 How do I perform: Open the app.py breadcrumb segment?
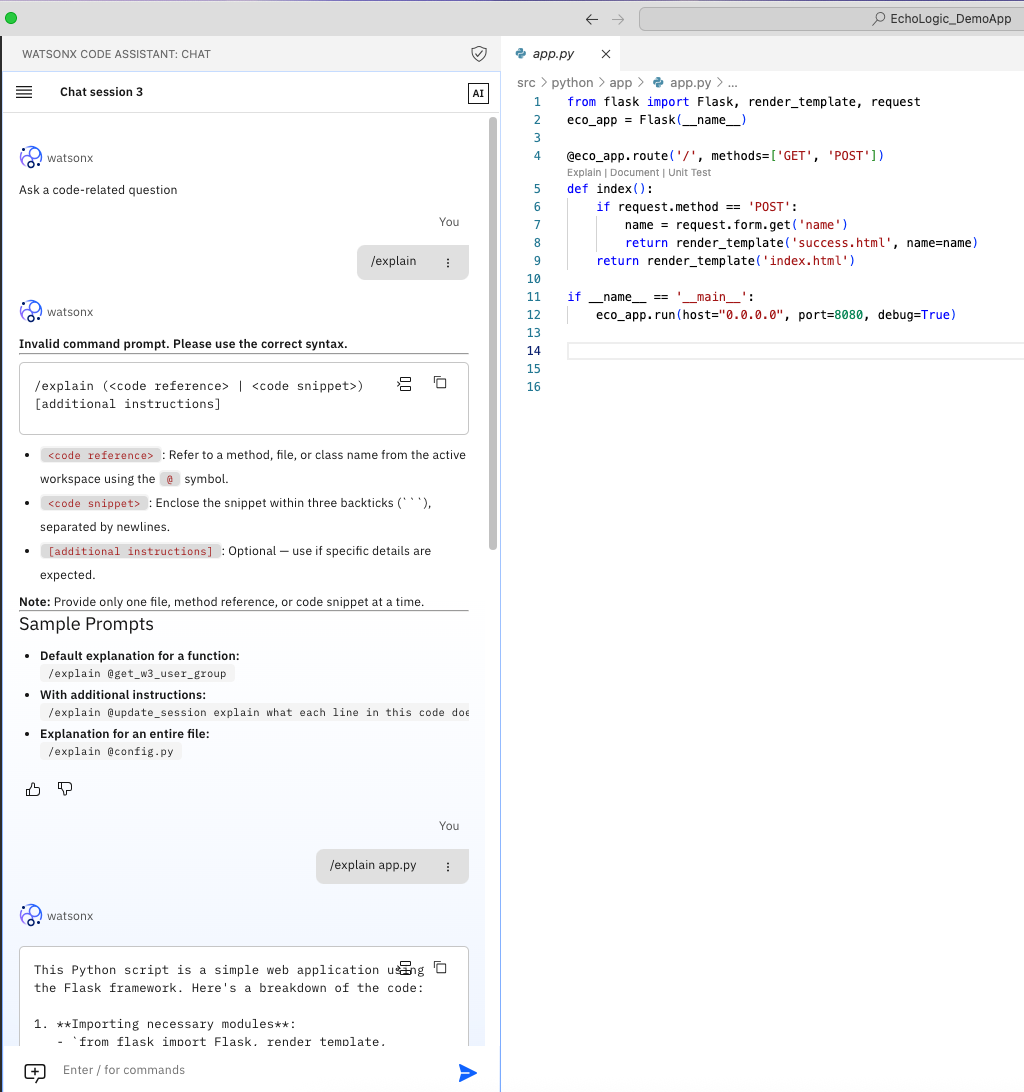tap(682, 83)
